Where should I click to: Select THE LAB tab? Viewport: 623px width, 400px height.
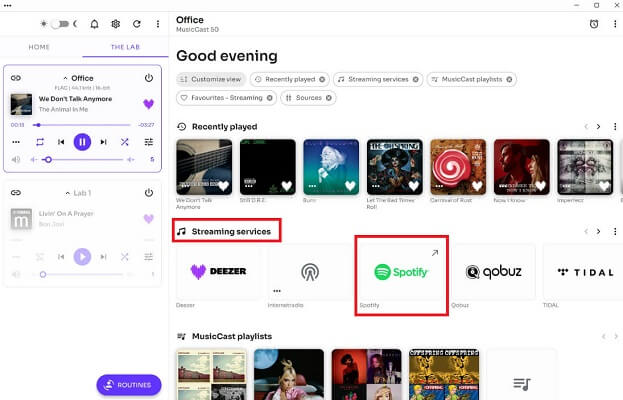(125, 47)
